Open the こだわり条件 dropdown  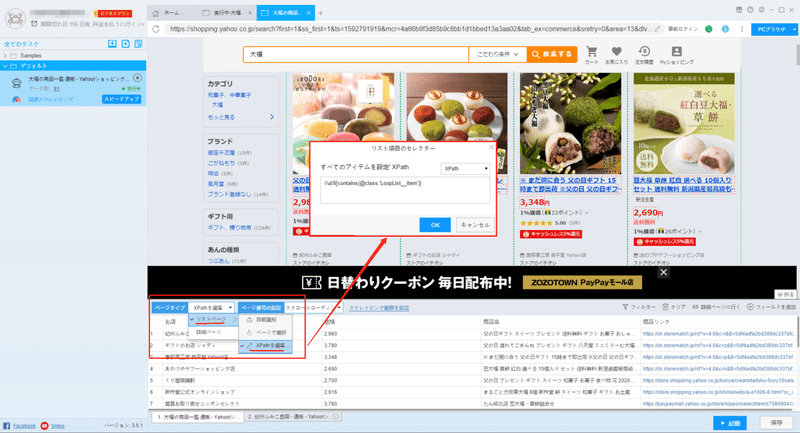click(x=497, y=54)
